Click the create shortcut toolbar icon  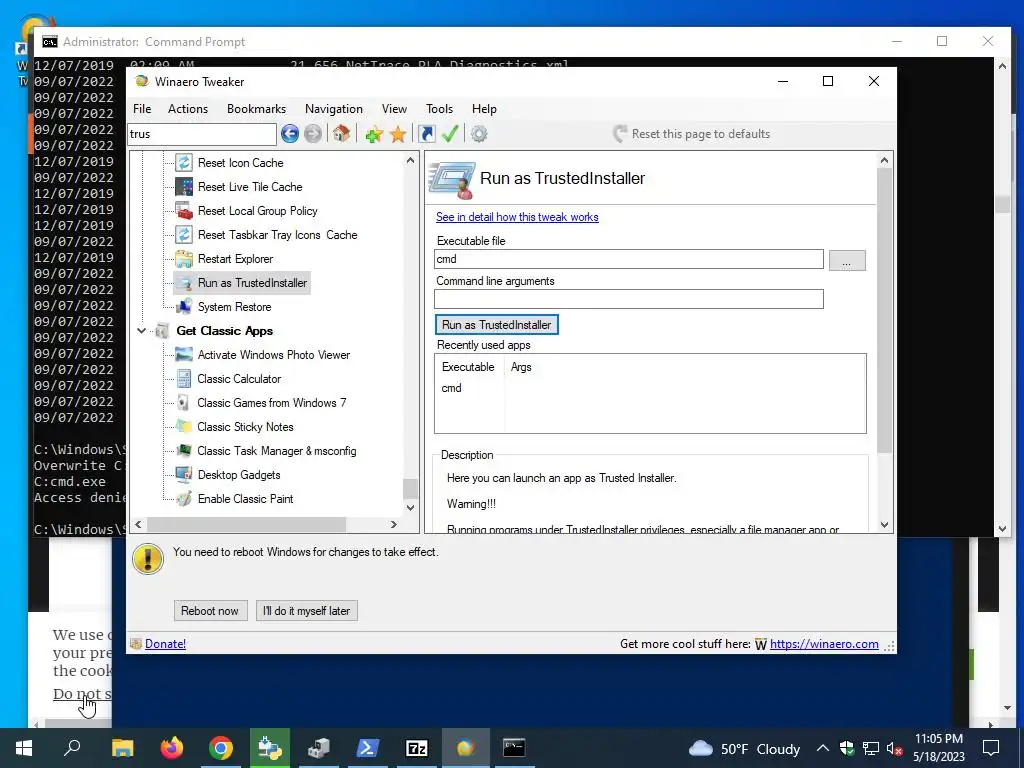pyautogui.click(x=426, y=134)
